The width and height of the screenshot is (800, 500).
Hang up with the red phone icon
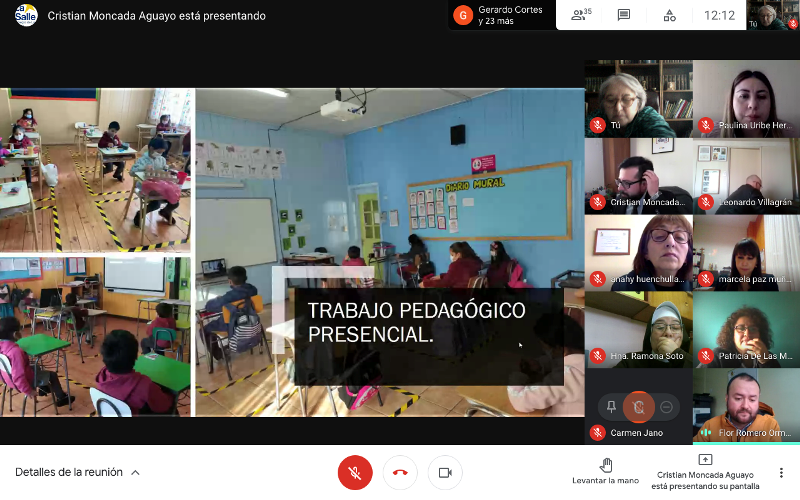pyautogui.click(x=400, y=472)
